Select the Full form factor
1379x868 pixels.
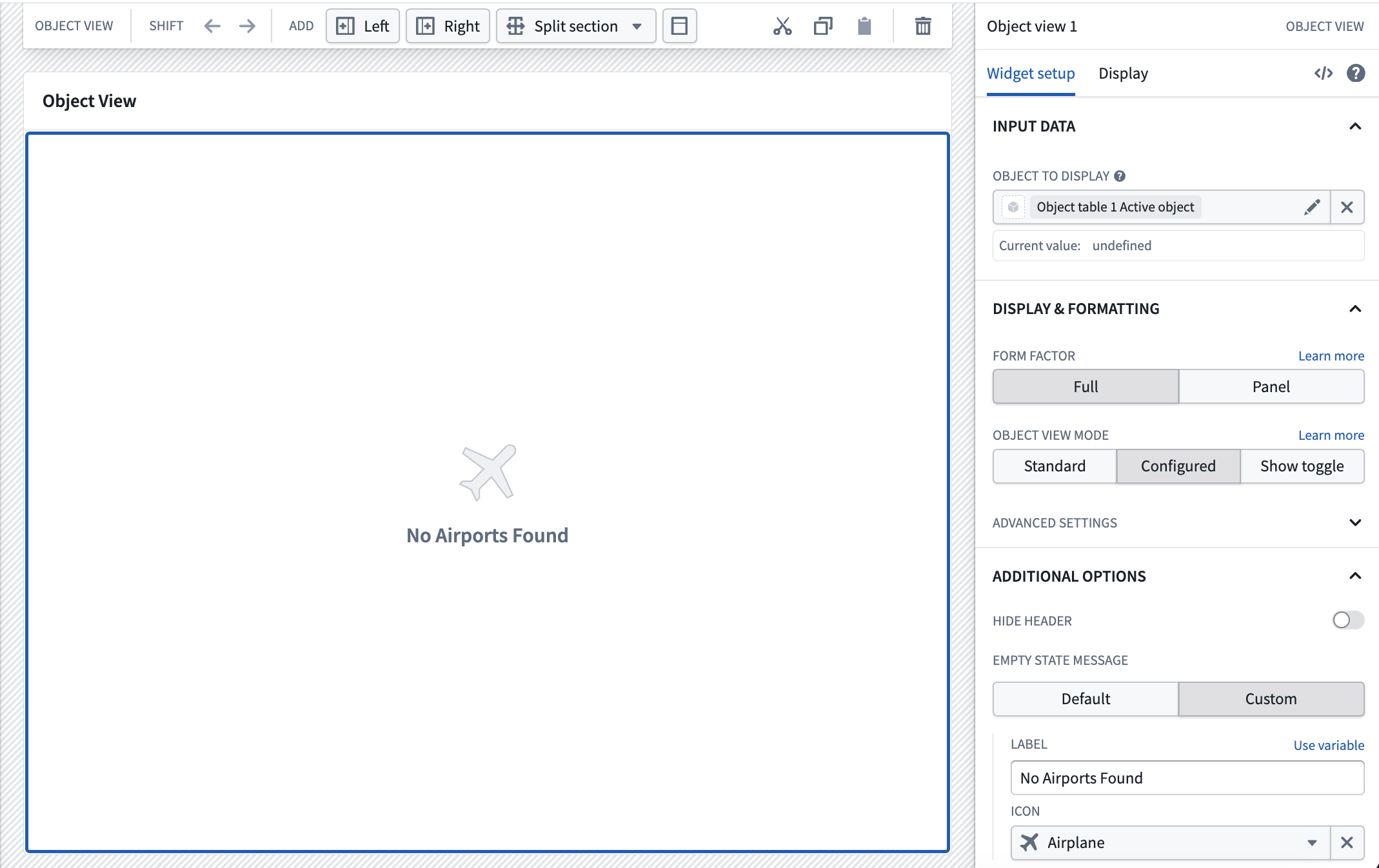(1086, 386)
